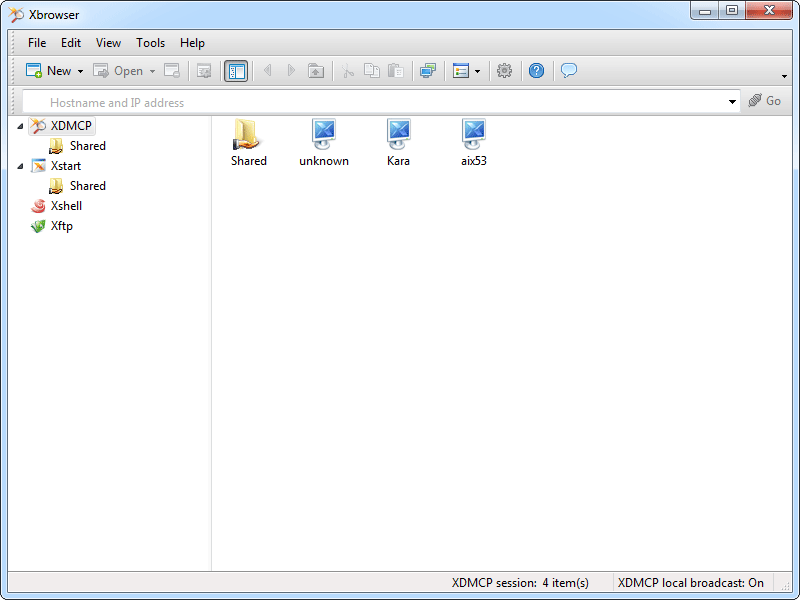Click the session properties icon next to Open
The width and height of the screenshot is (800, 600).
coord(172,70)
